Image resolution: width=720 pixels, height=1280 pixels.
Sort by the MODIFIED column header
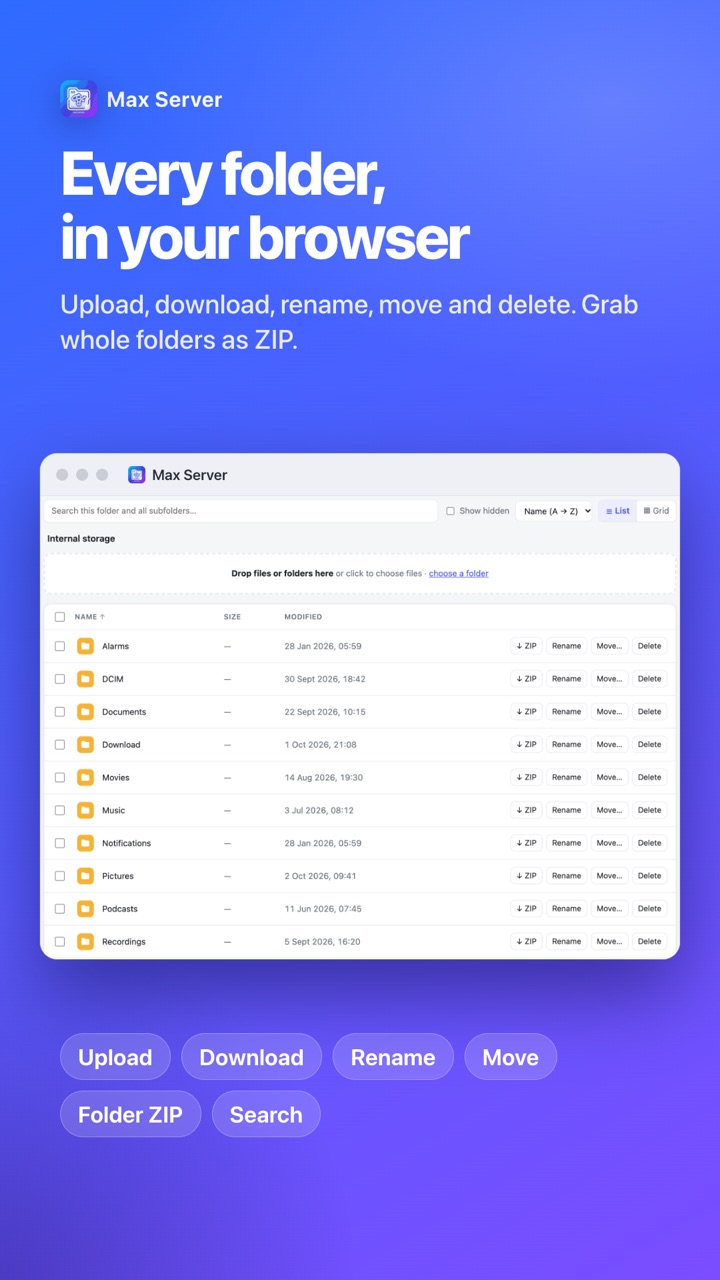pos(303,617)
